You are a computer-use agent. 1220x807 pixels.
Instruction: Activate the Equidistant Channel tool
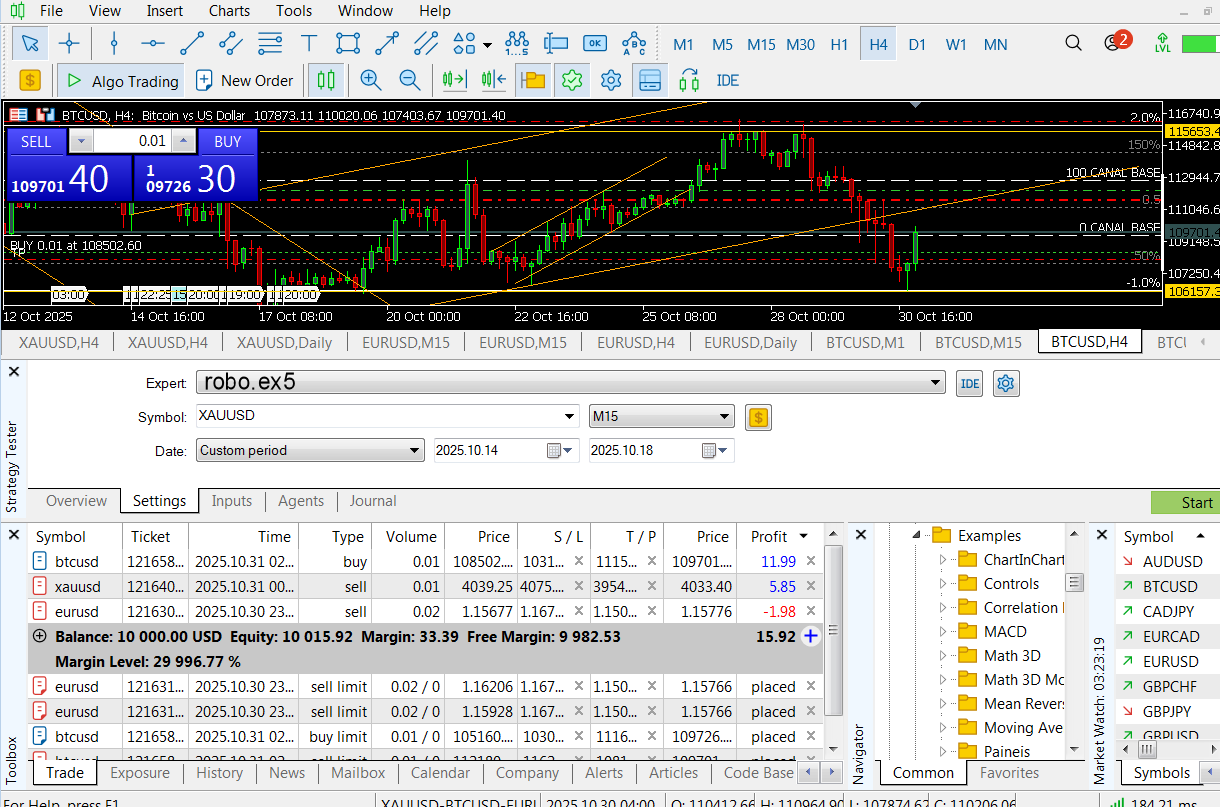(232, 43)
